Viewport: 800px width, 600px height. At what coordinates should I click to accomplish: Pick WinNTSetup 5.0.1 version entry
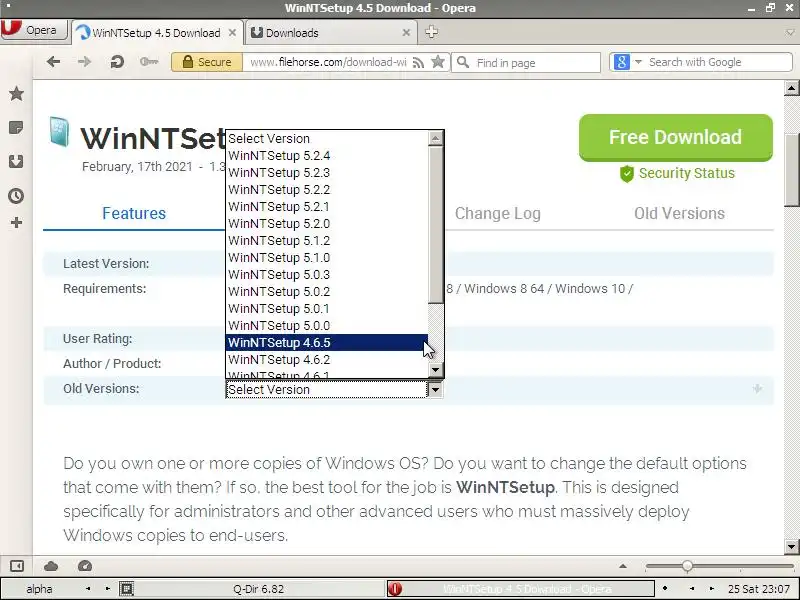coord(327,309)
